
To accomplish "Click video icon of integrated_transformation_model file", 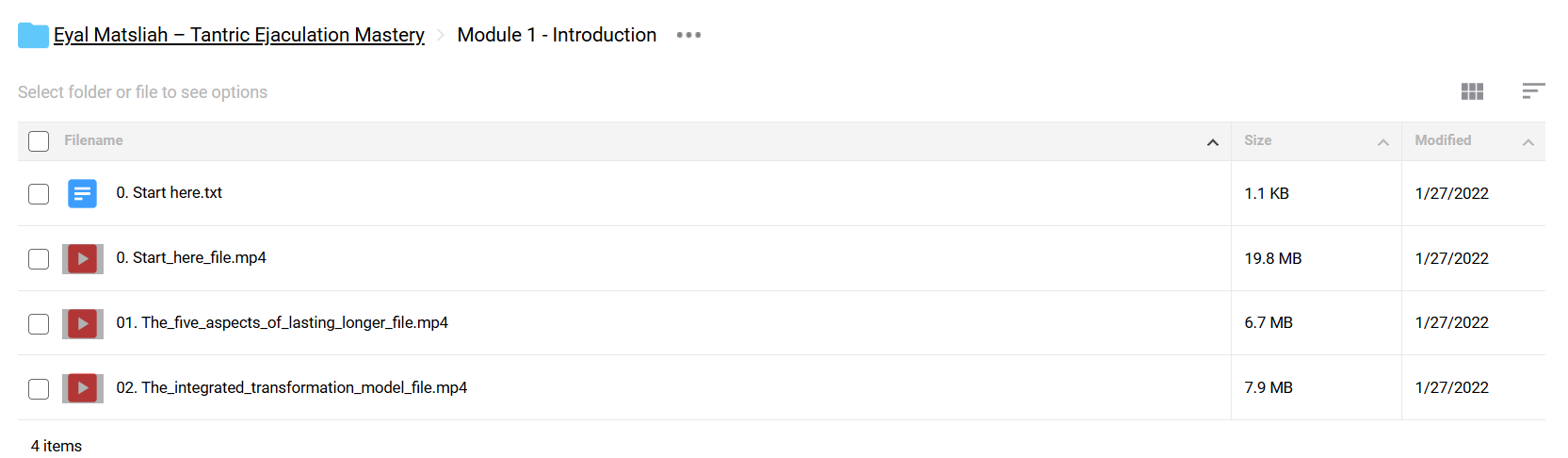I will coord(83,388).
